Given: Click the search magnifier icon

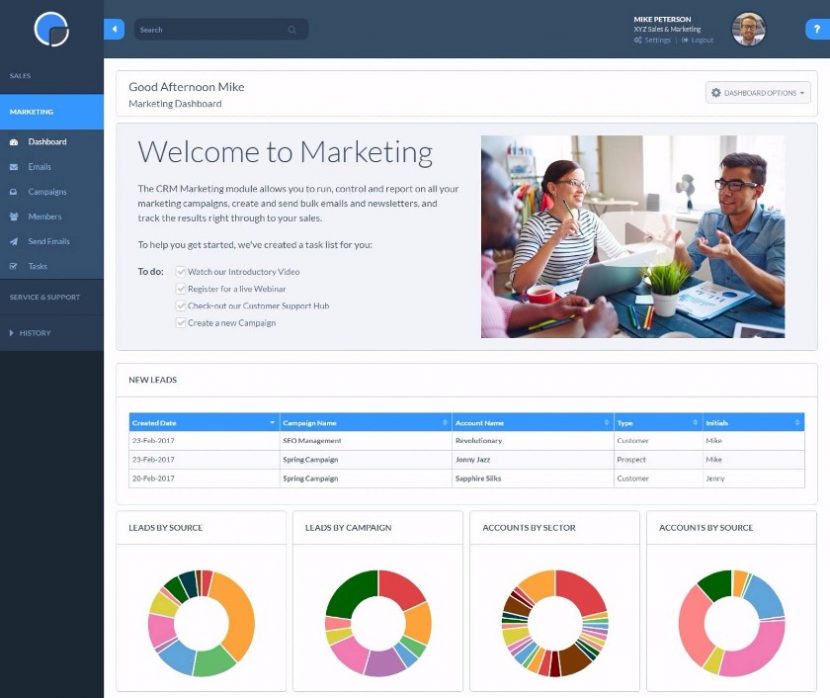Looking at the screenshot, I should pos(292,29).
